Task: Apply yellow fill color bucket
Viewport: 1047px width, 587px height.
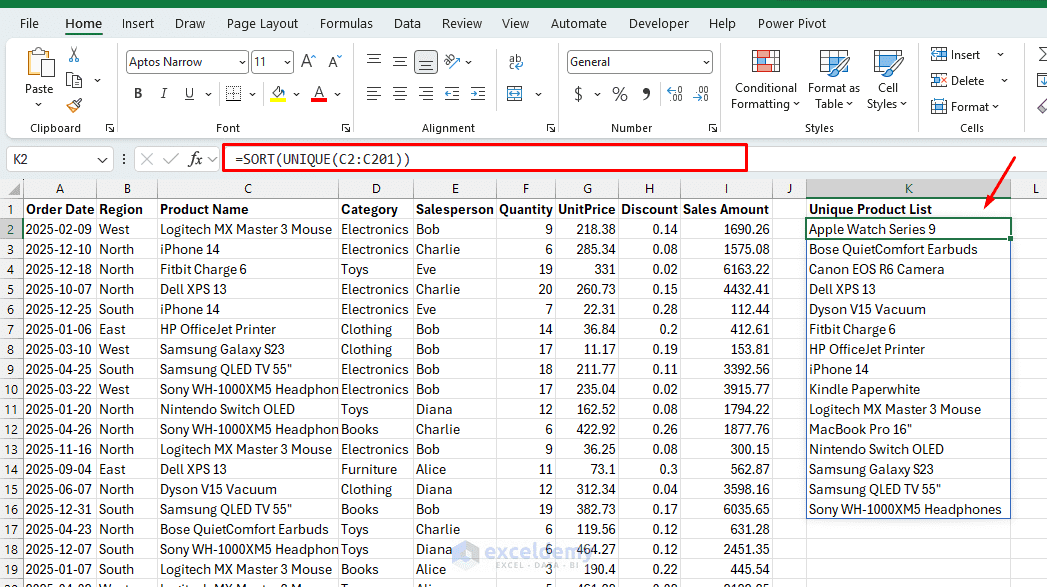Action: (x=278, y=93)
